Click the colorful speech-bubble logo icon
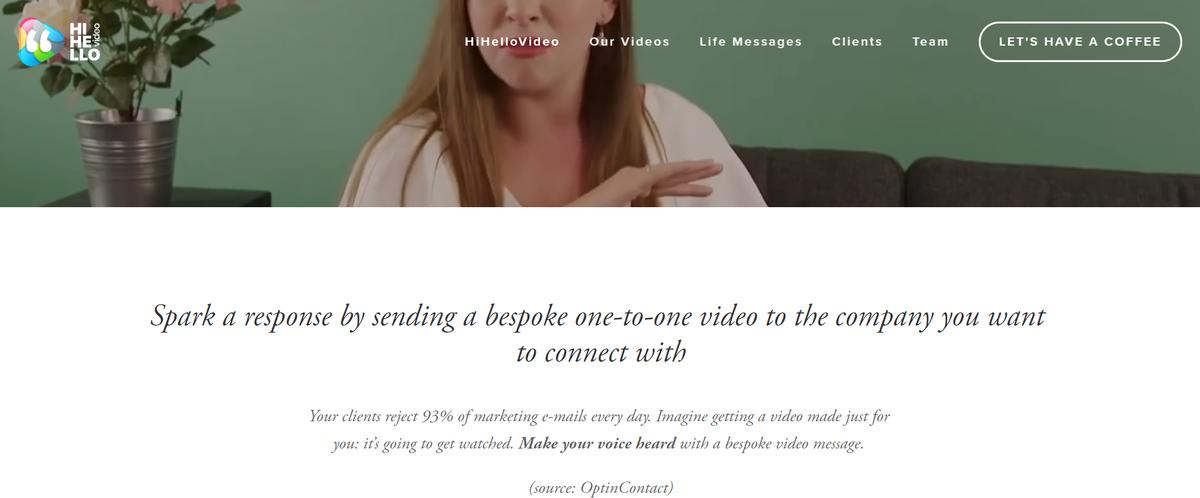The width and height of the screenshot is (1200, 498). click(38, 42)
